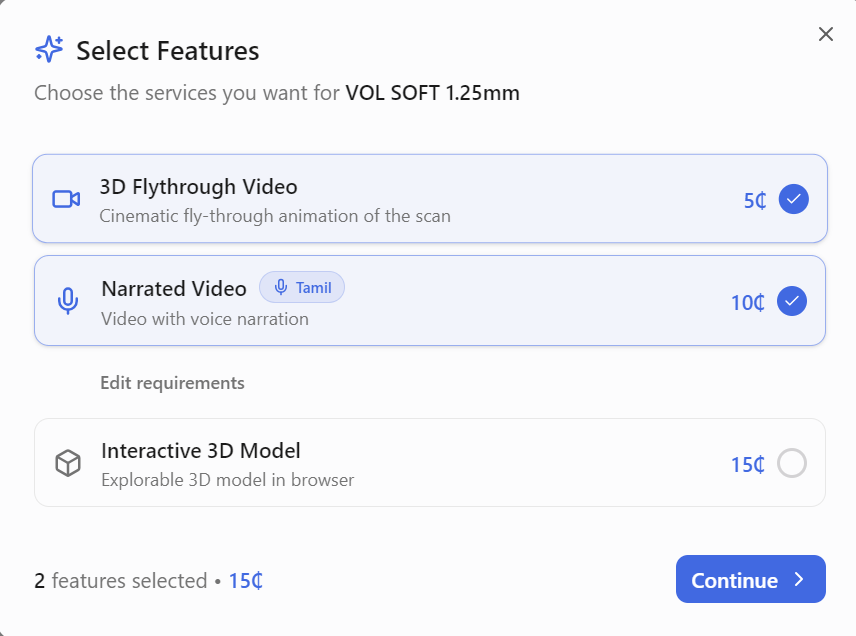856x636 pixels.
Task: Select the Narrated Video title text
Action: tap(174, 289)
